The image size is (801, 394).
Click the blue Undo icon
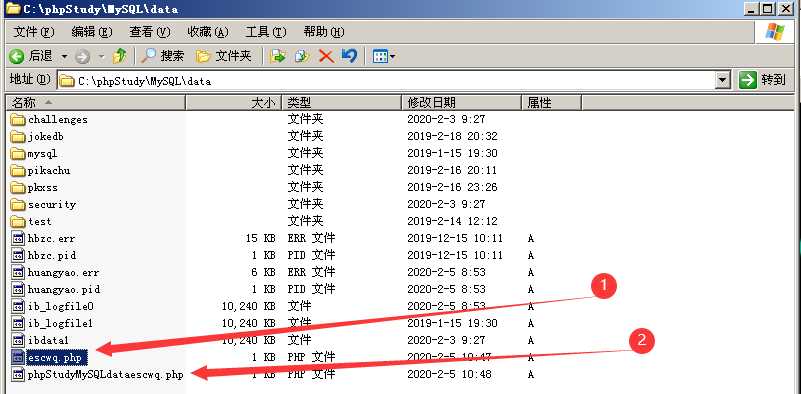click(x=349, y=56)
